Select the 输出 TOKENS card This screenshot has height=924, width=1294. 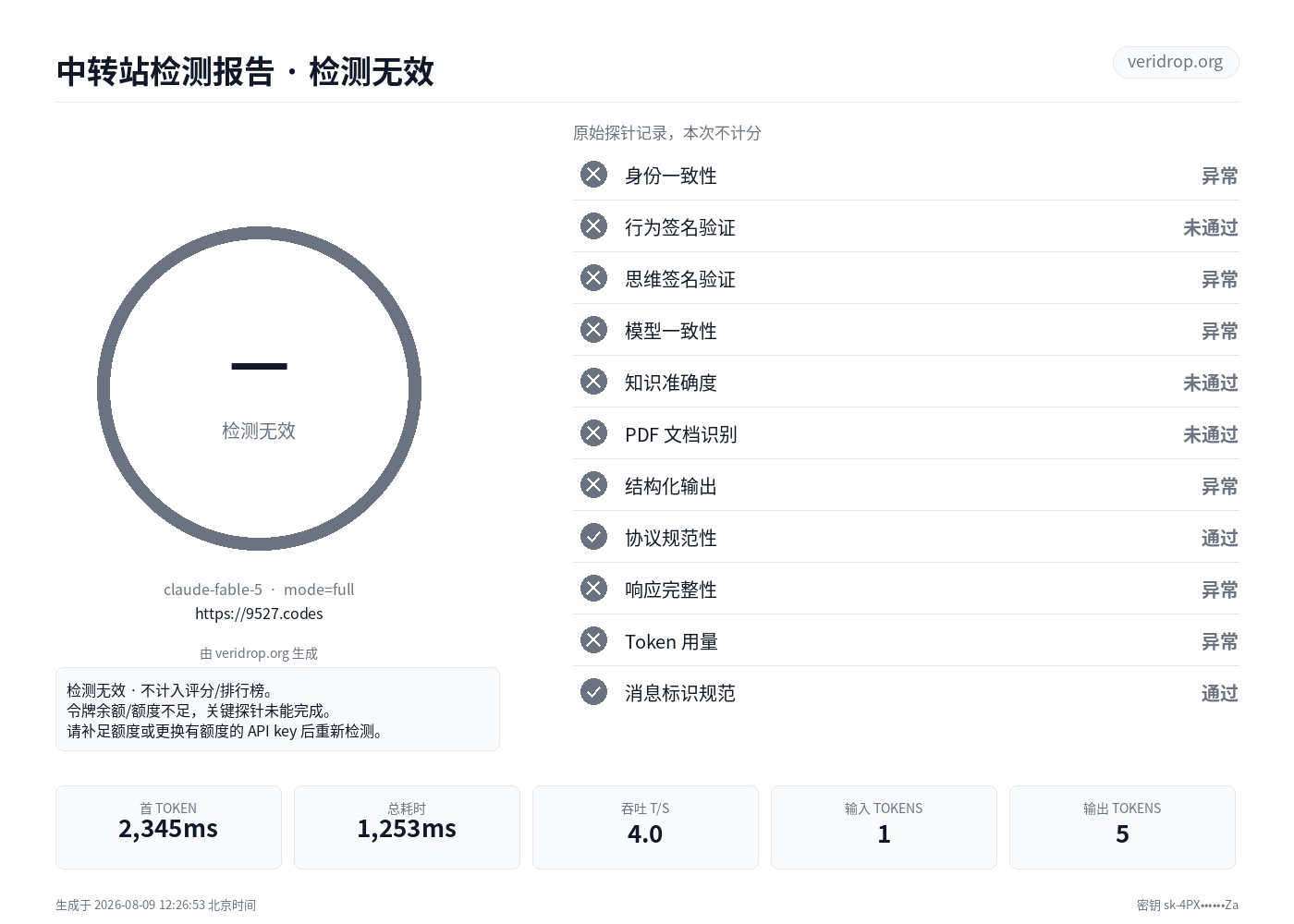(1122, 827)
